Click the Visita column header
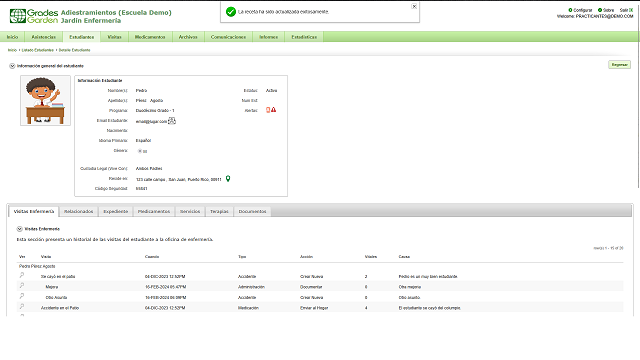 tap(46, 257)
